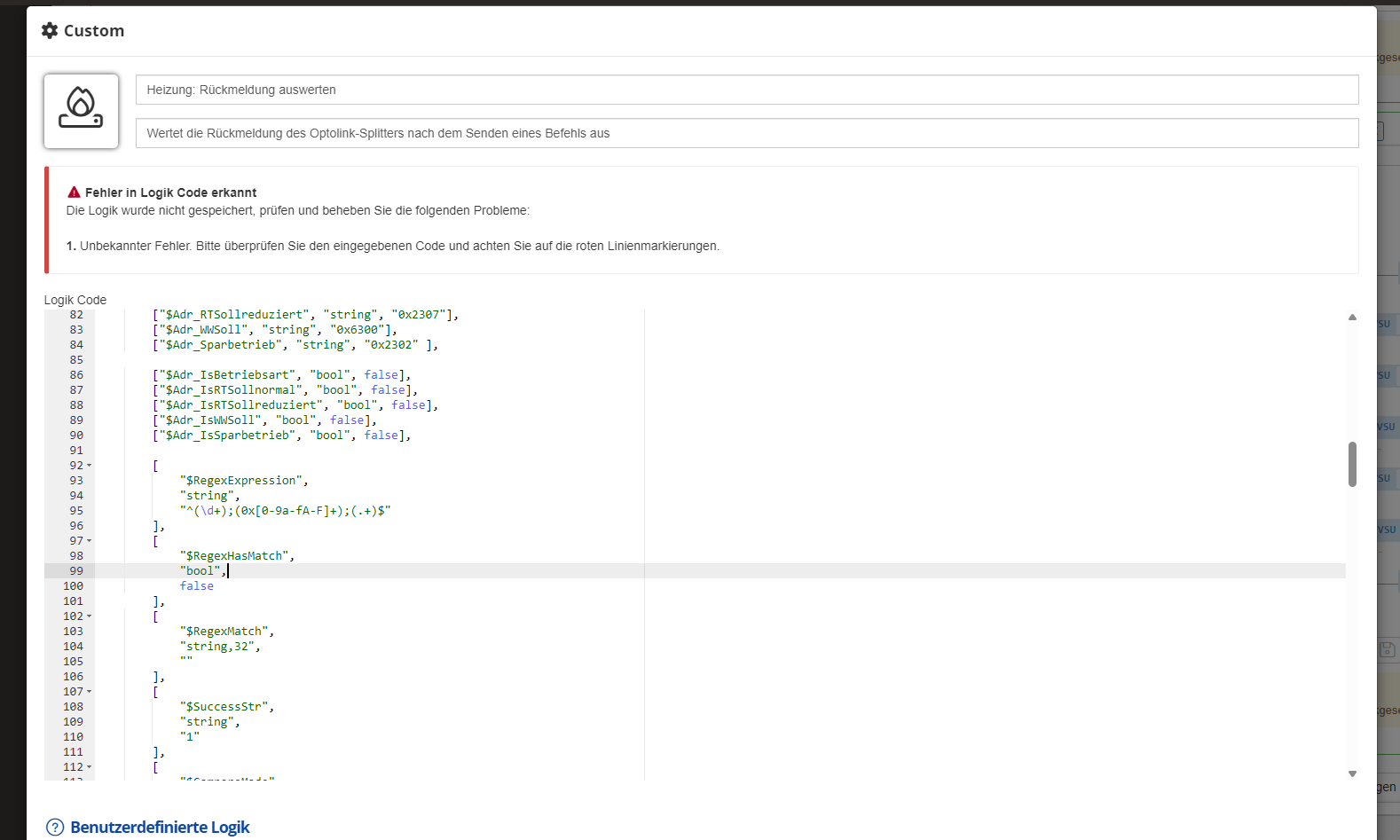Click the logic name field "Heizung: Rückmeldung auswerten"

pyautogui.click(x=746, y=90)
